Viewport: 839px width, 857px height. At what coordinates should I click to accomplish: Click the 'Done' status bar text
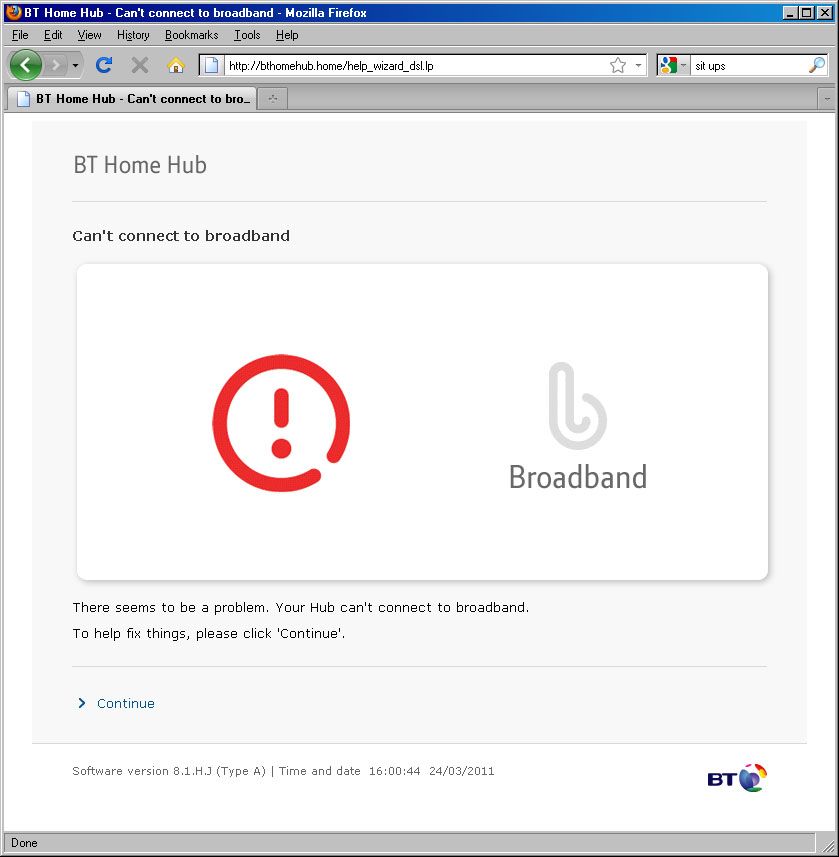click(24, 843)
